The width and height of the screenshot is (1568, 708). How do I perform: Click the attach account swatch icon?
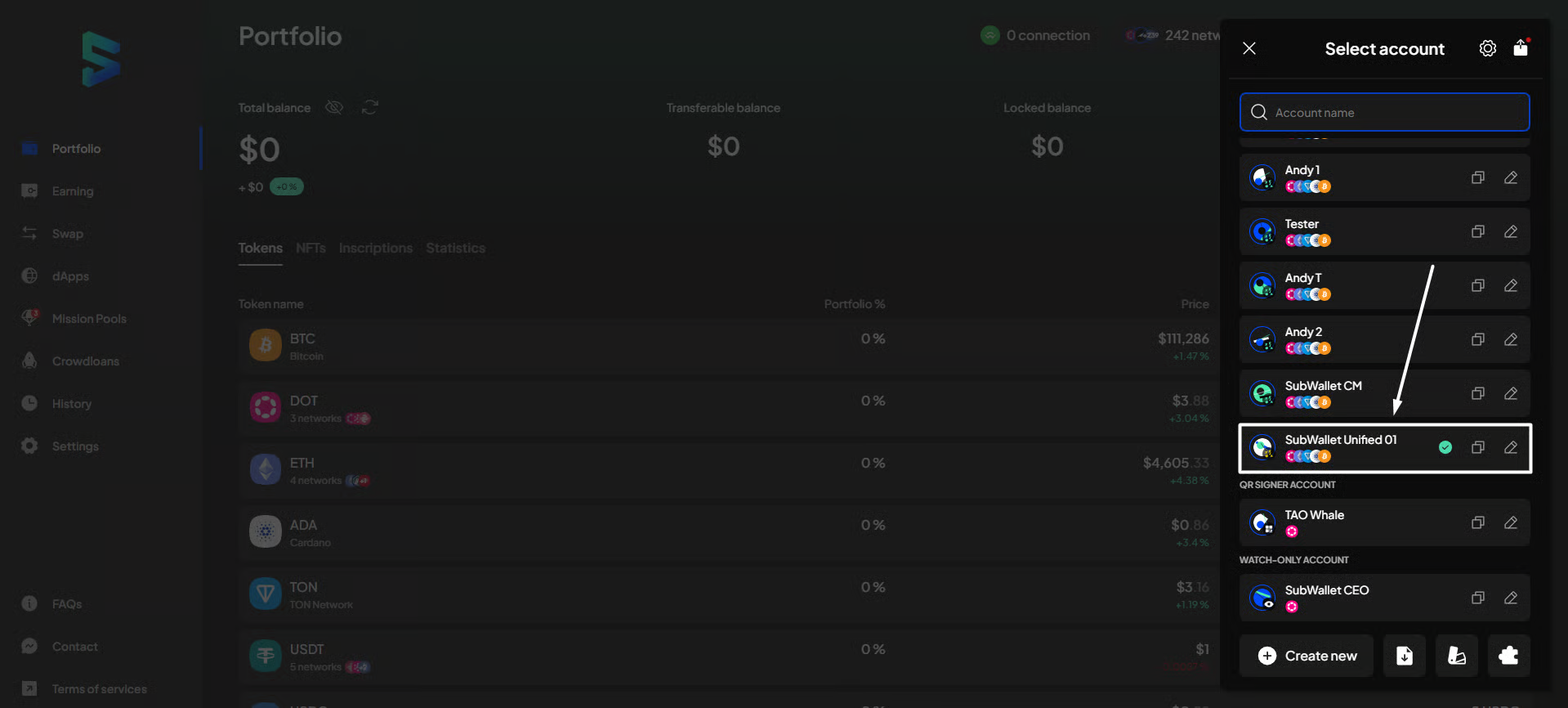click(x=1456, y=656)
